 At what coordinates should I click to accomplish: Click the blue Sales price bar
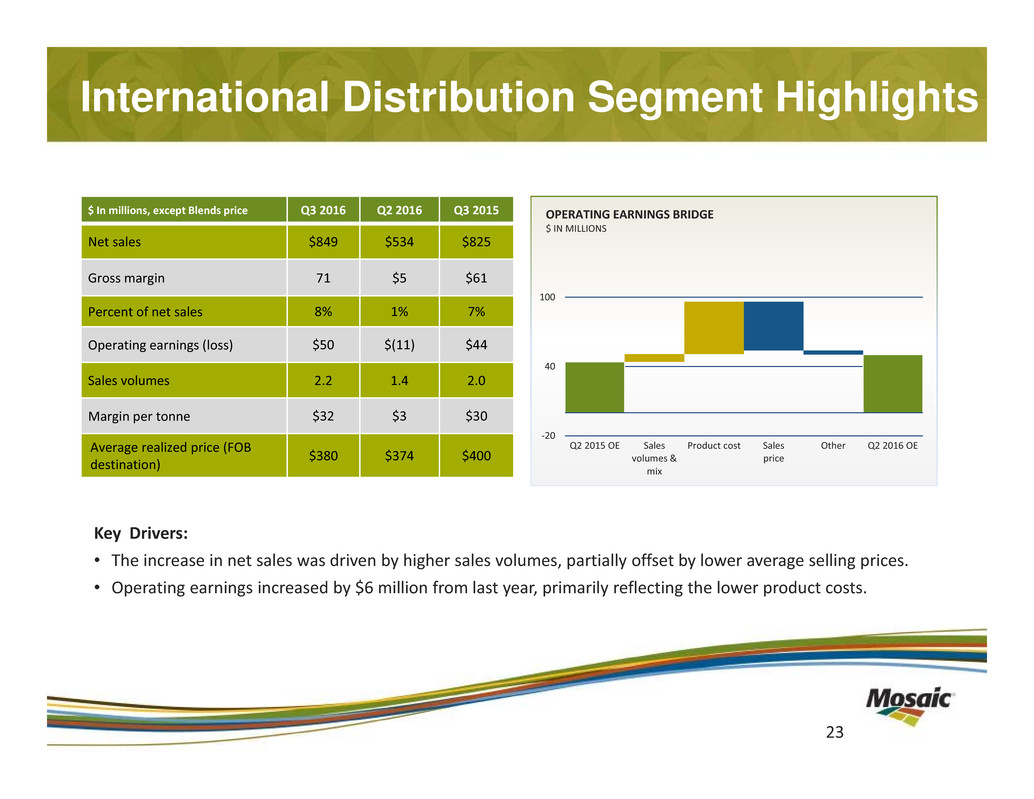click(773, 326)
